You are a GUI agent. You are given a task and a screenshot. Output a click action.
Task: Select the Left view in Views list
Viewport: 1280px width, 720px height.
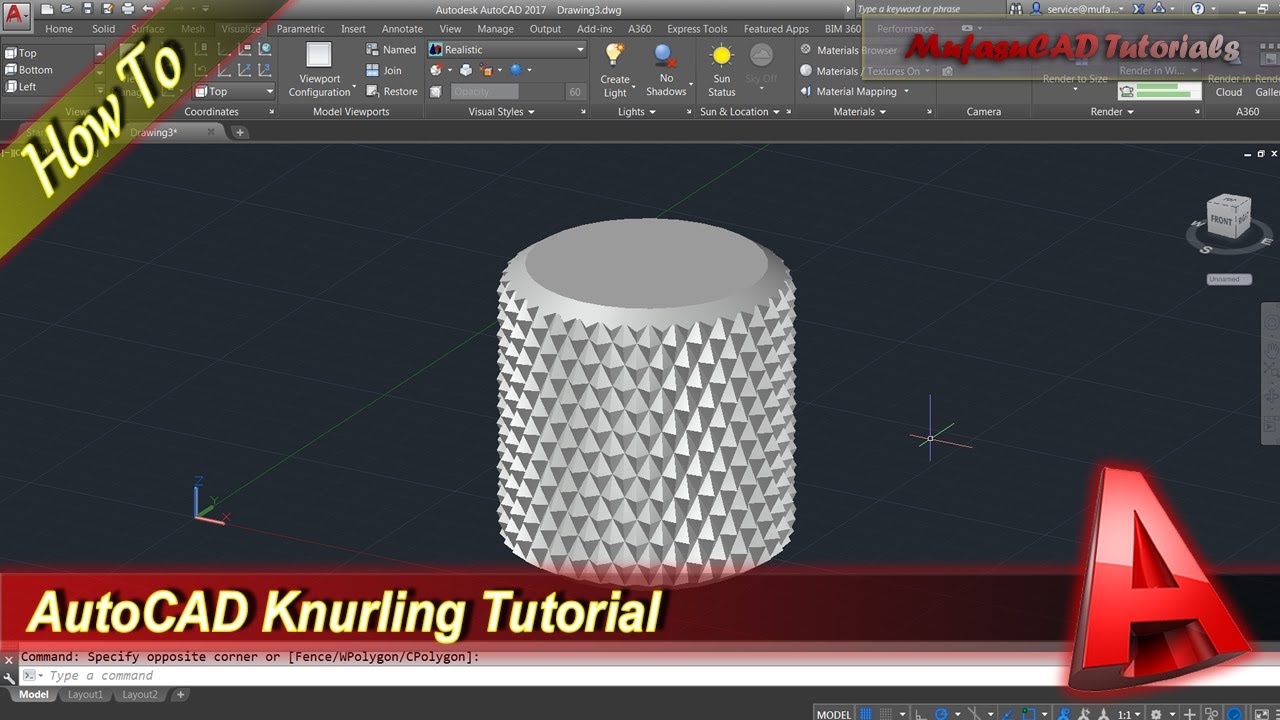21,87
